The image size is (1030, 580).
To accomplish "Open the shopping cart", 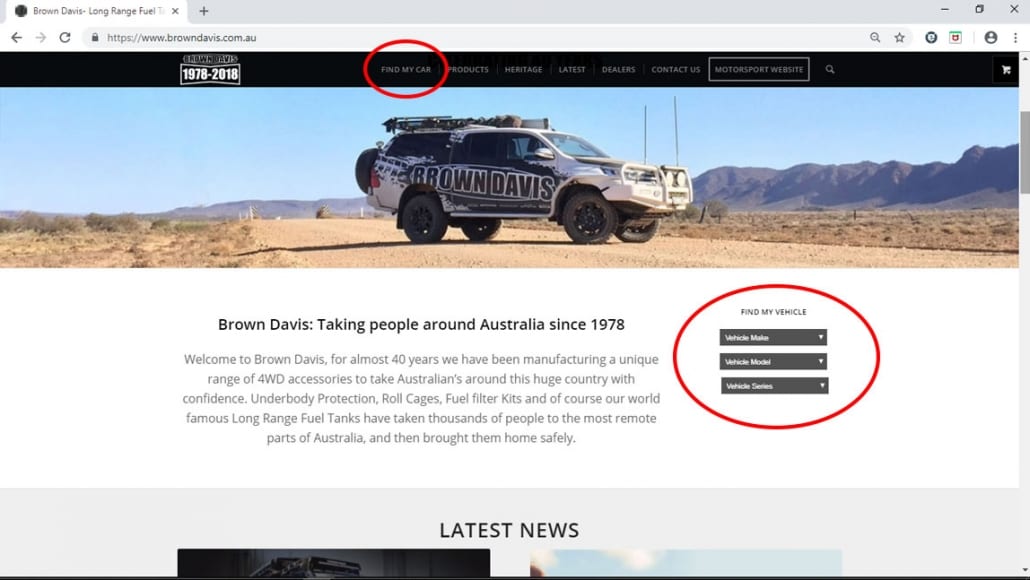I will tap(1006, 70).
